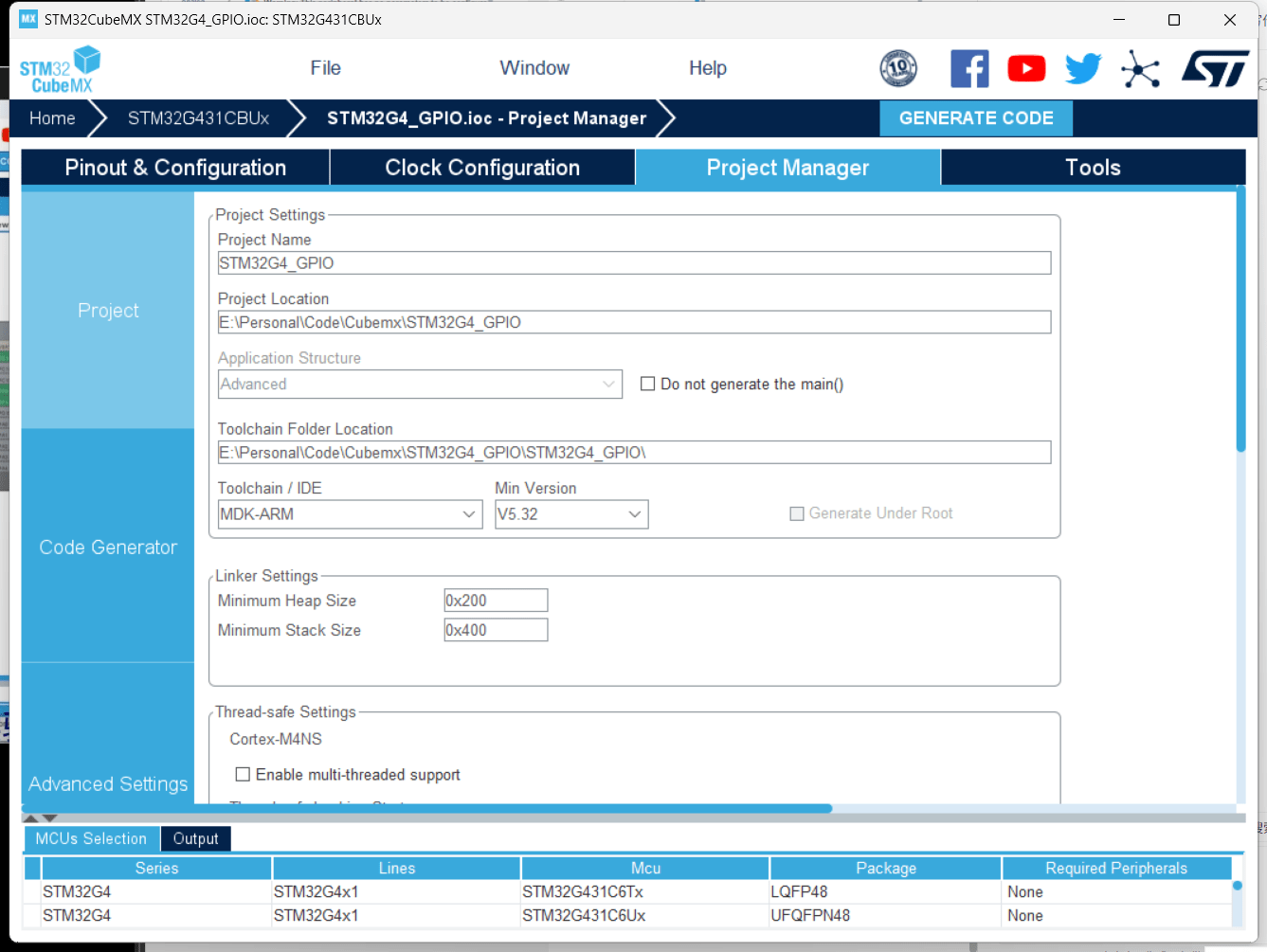The image size is (1267, 952).
Task: Open the Facebook icon link
Action: coord(968,69)
